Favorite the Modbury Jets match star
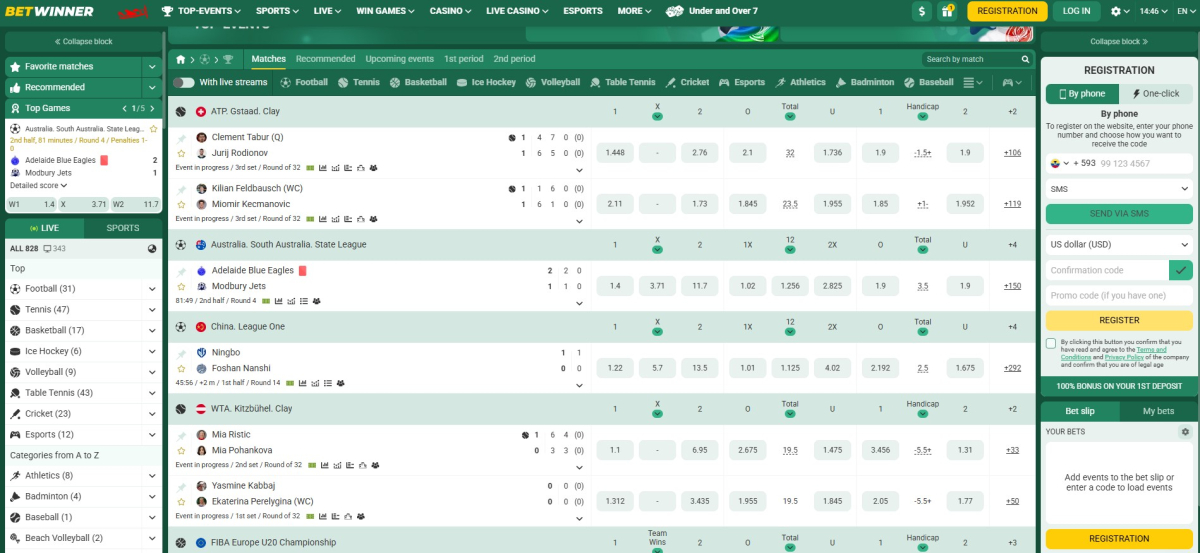Screen dimensions: 1200x553 [181, 286]
